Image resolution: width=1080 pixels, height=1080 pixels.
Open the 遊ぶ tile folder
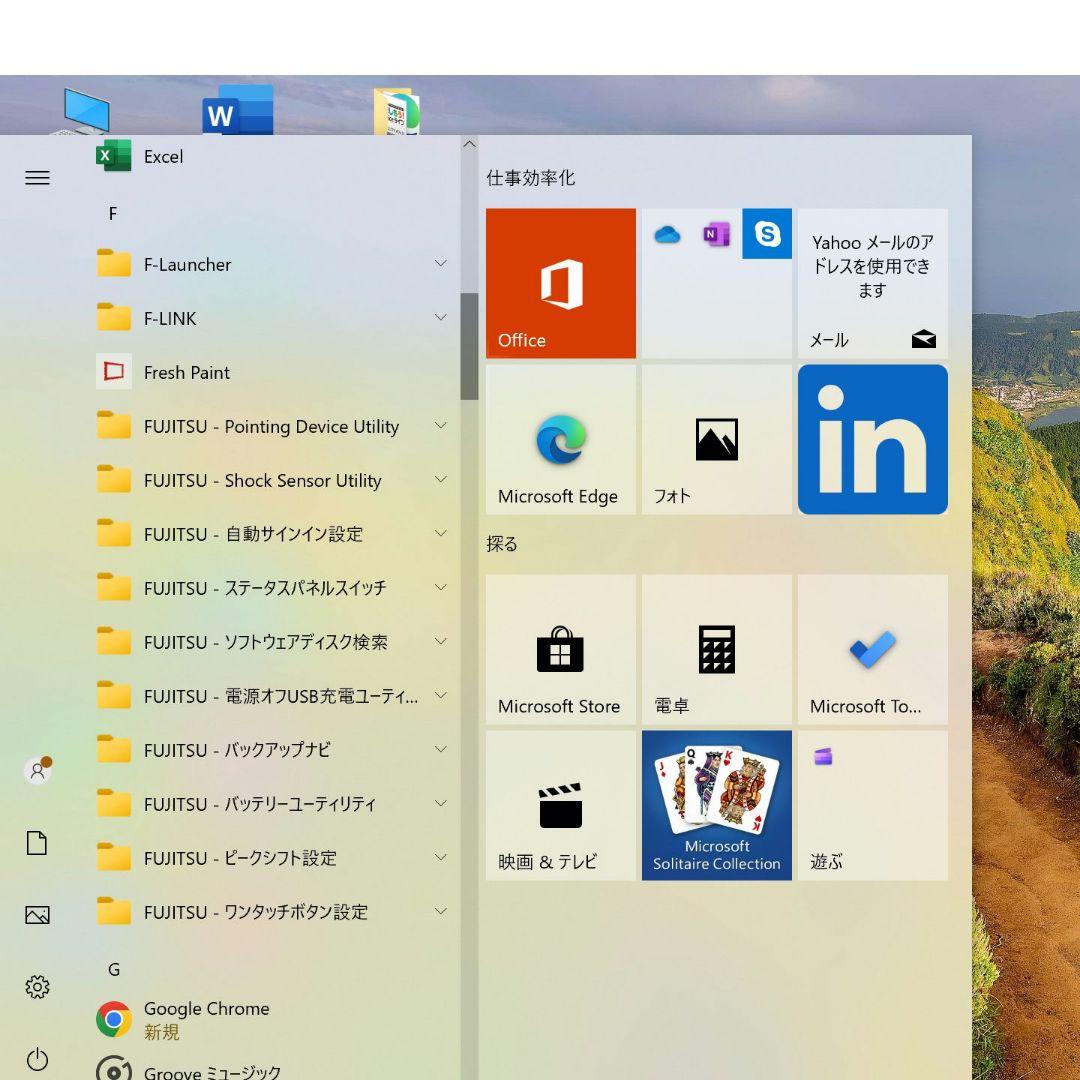click(873, 806)
